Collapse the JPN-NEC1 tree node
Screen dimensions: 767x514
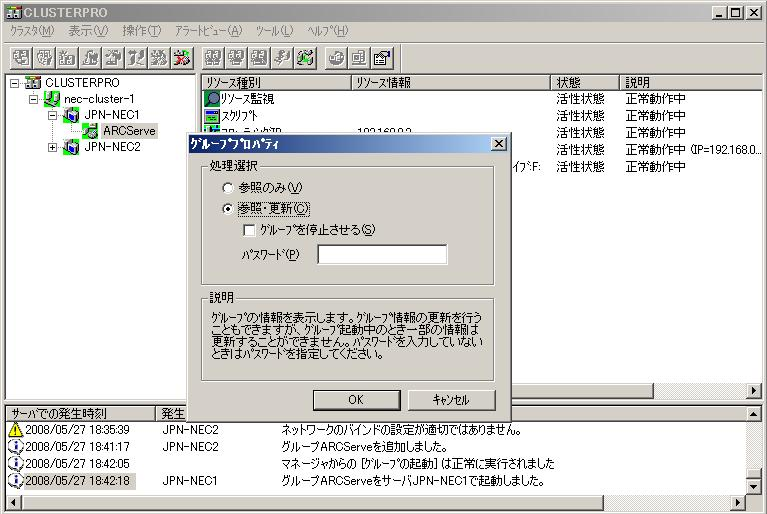click(x=52, y=115)
